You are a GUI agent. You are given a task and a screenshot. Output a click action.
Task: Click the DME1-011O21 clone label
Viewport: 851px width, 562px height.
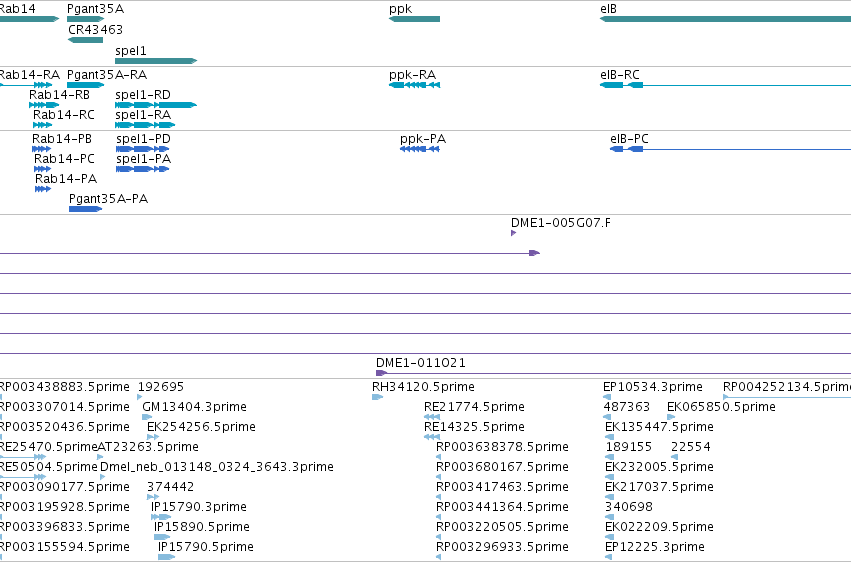coord(421,362)
